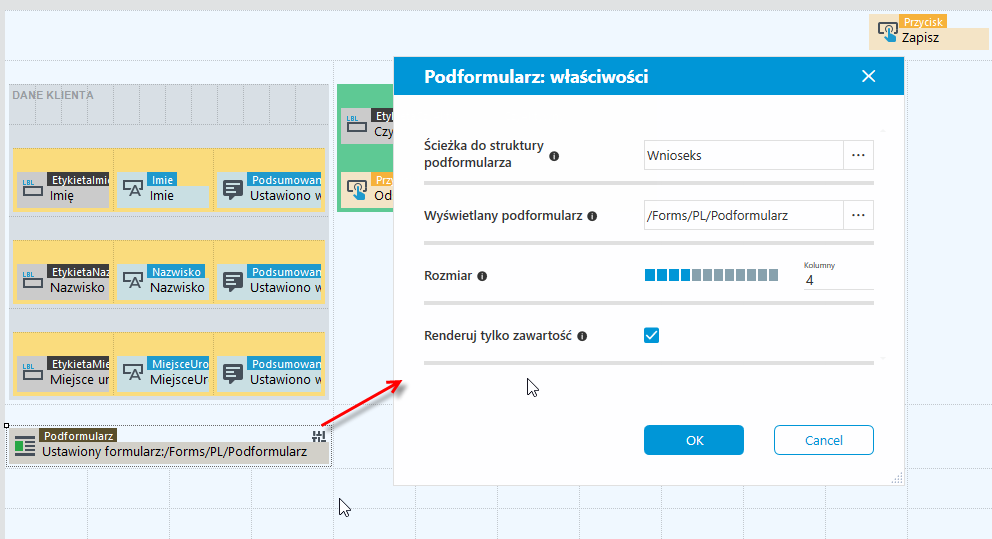The width and height of the screenshot is (992, 539).
Task: Click the label icon in green panel
Action: tap(357, 125)
